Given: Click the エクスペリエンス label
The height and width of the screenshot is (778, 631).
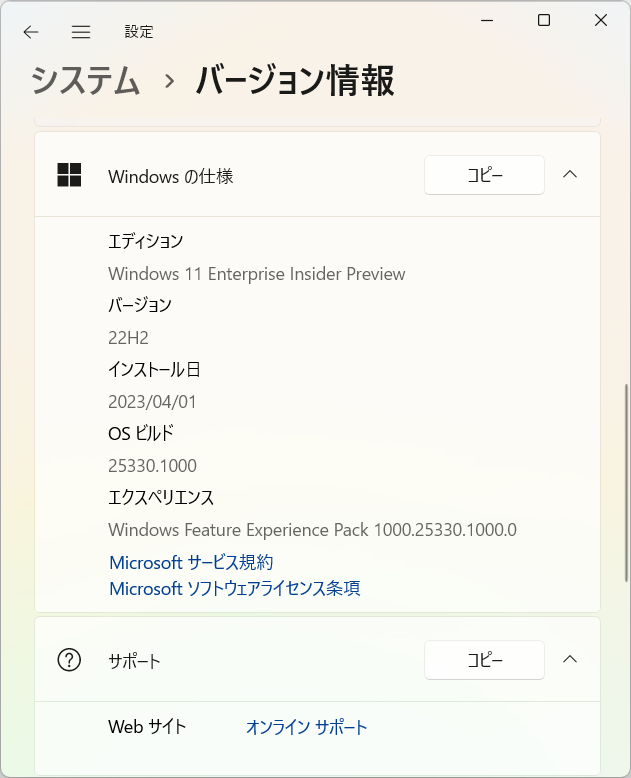Looking at the screenshot, I should tap(161, 498).
